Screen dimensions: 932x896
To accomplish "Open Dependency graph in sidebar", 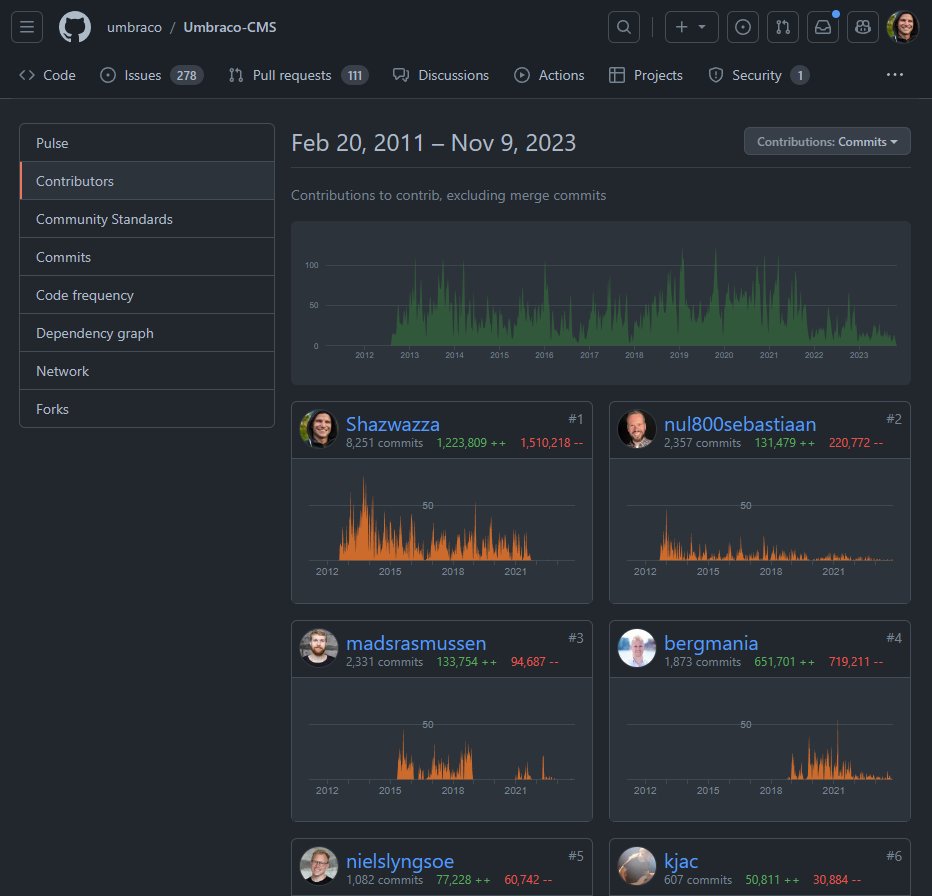I will (147, 333).
